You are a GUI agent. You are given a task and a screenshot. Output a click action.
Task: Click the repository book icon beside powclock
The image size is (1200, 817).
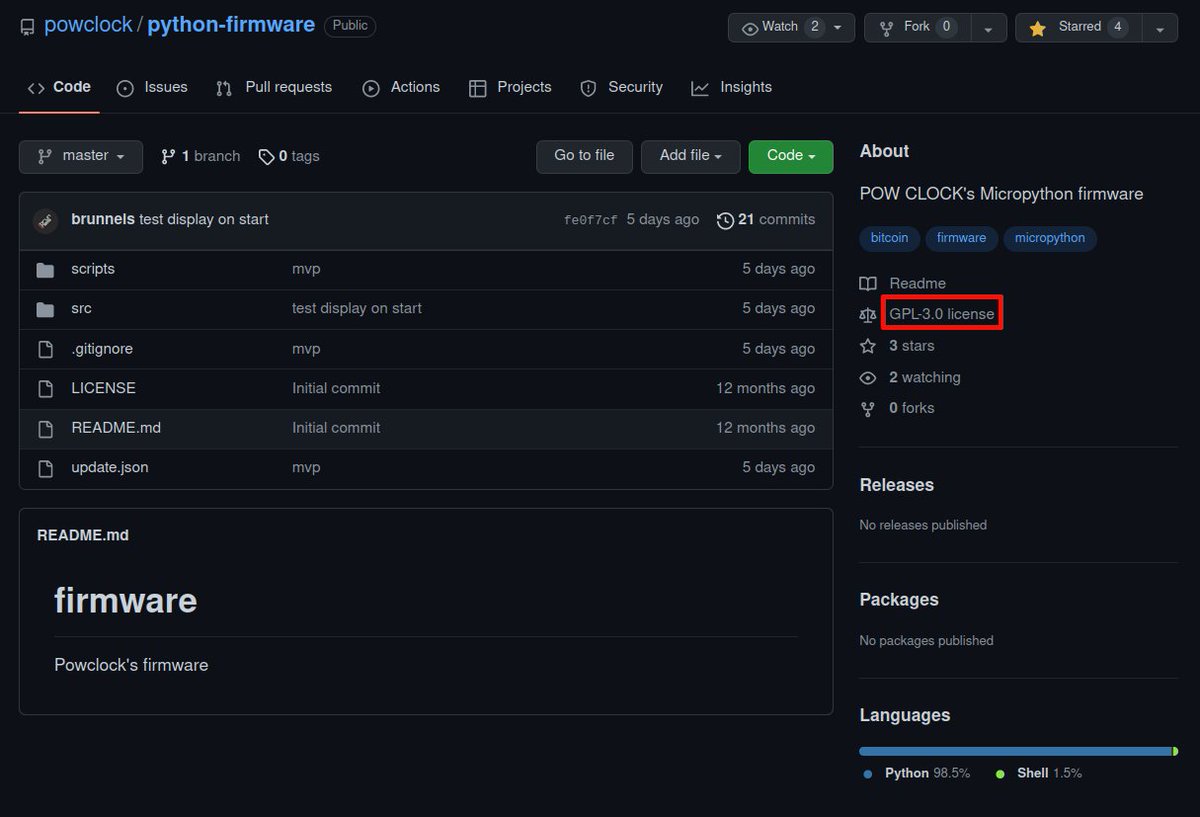click(x=28, y=27)
